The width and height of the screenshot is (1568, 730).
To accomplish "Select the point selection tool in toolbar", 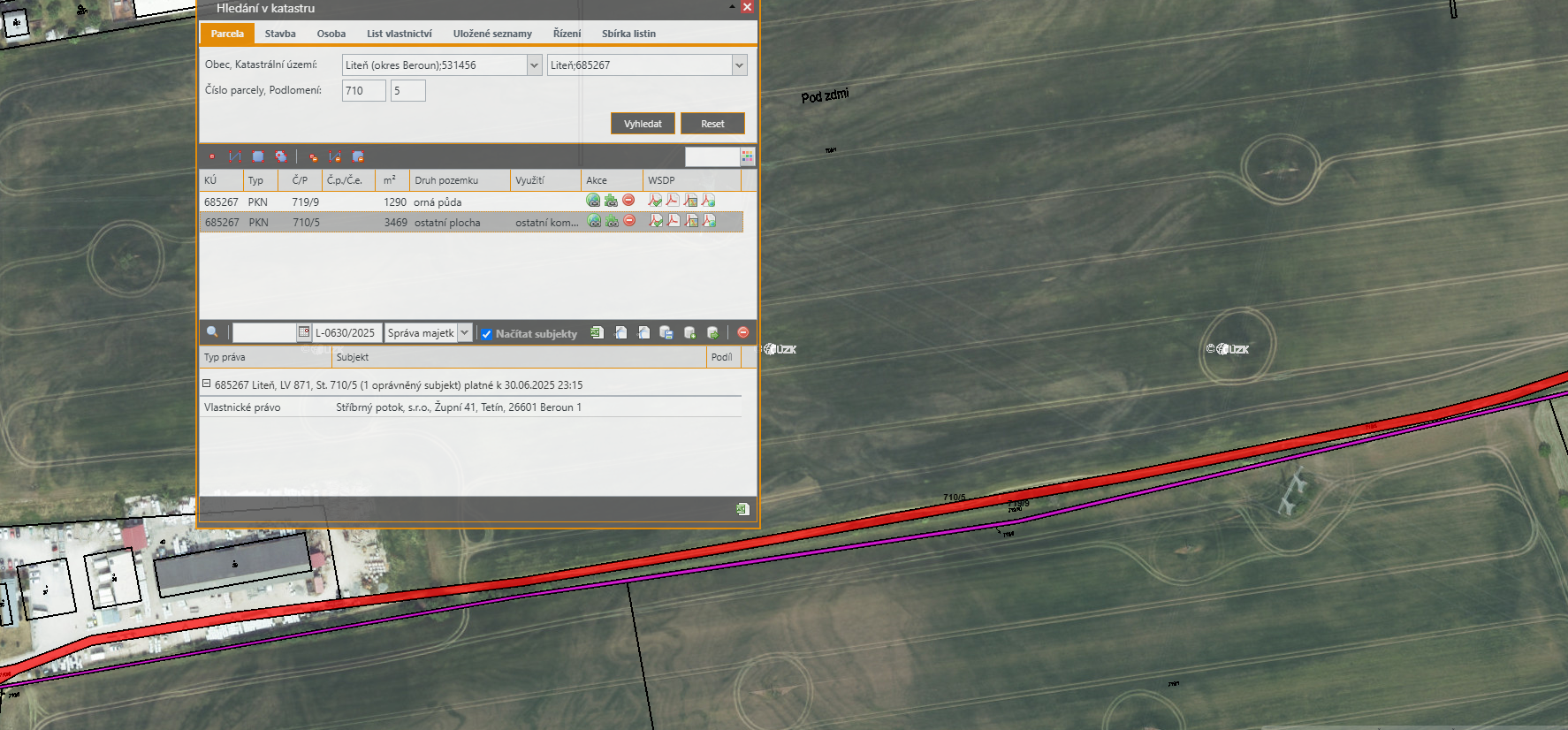I will (x=212, y=156).
